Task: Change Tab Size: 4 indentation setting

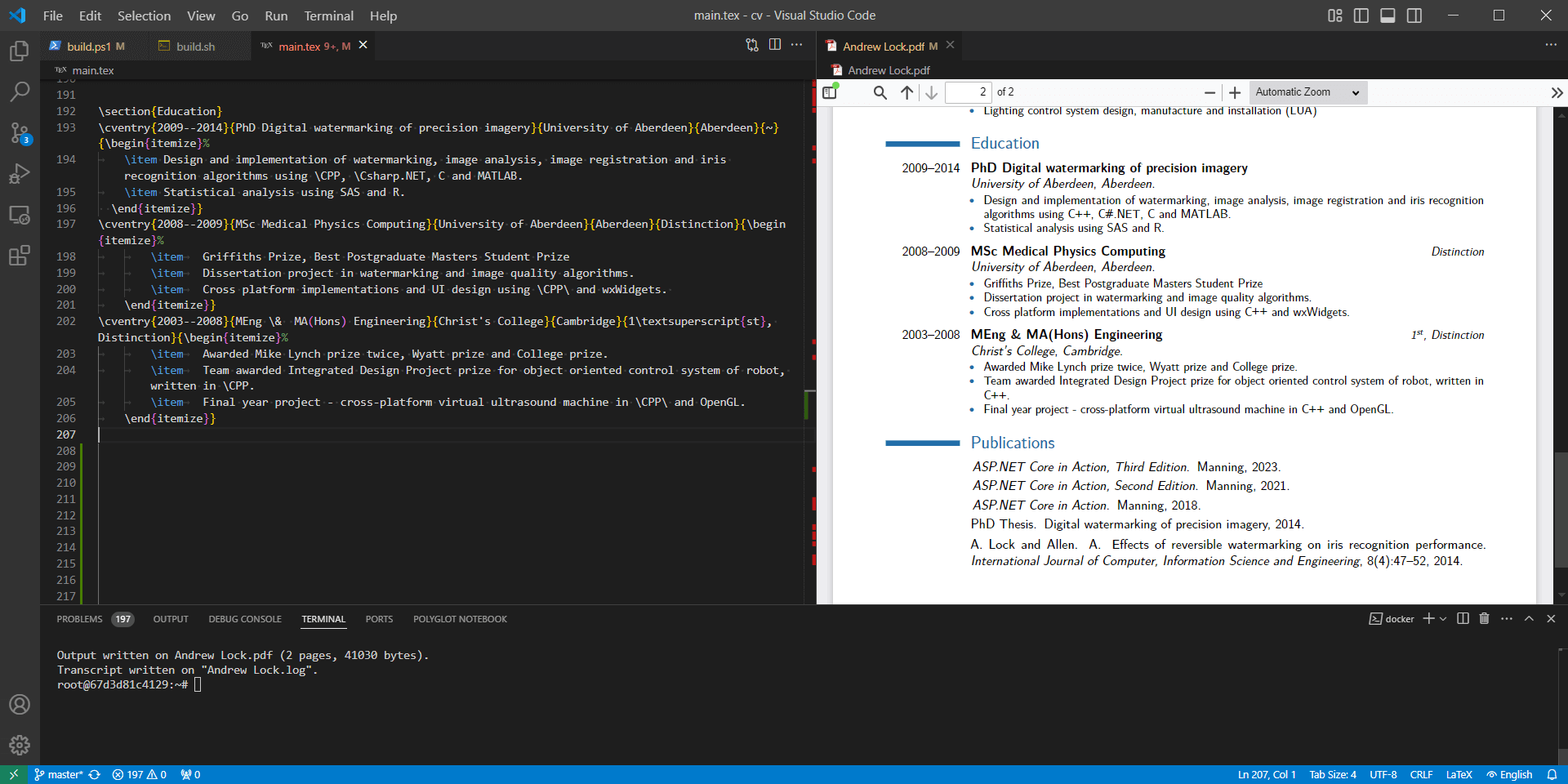Action: [x=1333, y=774]
